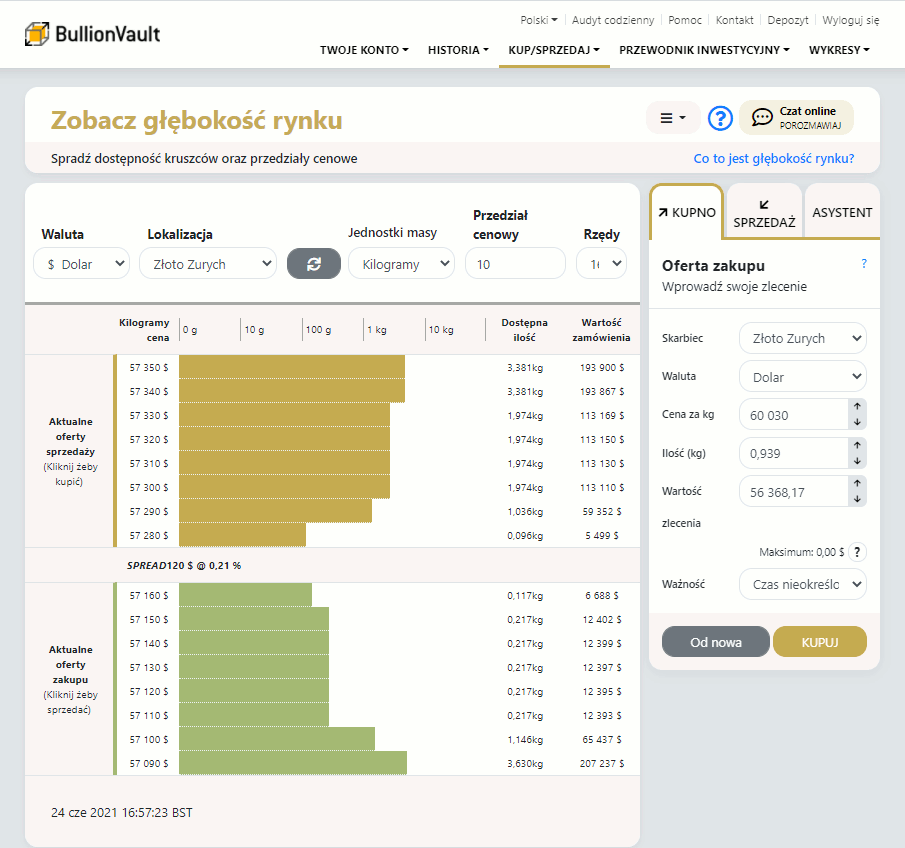Image resolution: width=905 pixels, height=848 pixels.
Task: Start the Czat online conversation
Action: tap(796, 118)
